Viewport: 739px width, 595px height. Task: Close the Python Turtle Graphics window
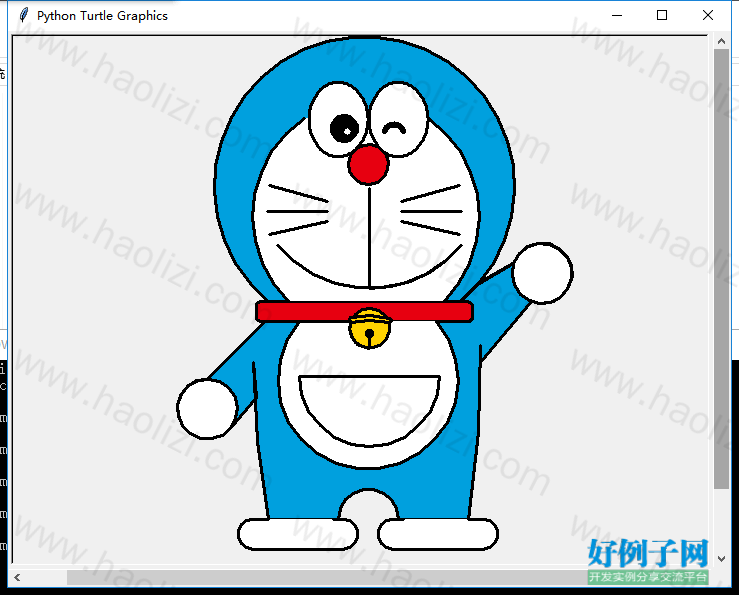707,15
